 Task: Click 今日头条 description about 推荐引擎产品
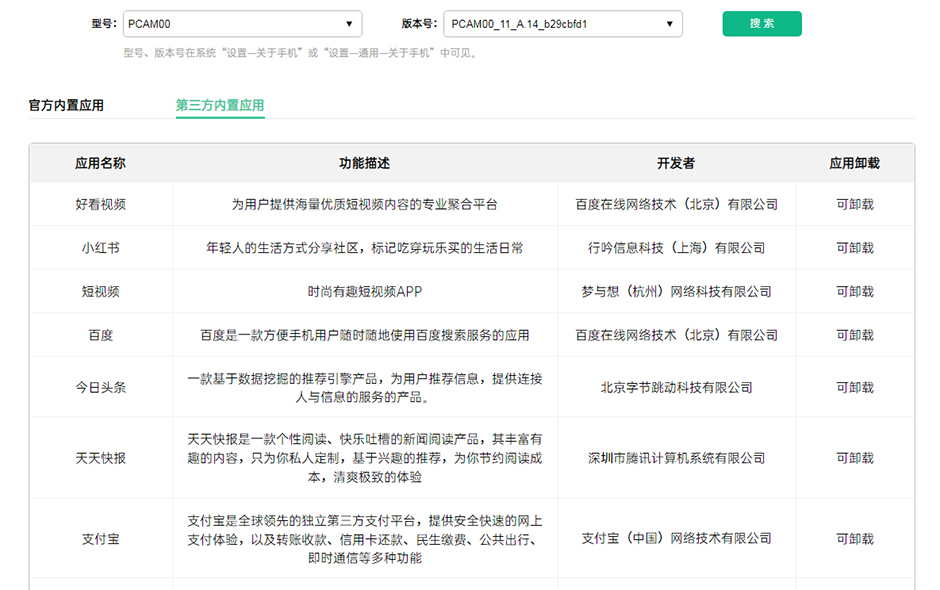click(x=364, y=388)
